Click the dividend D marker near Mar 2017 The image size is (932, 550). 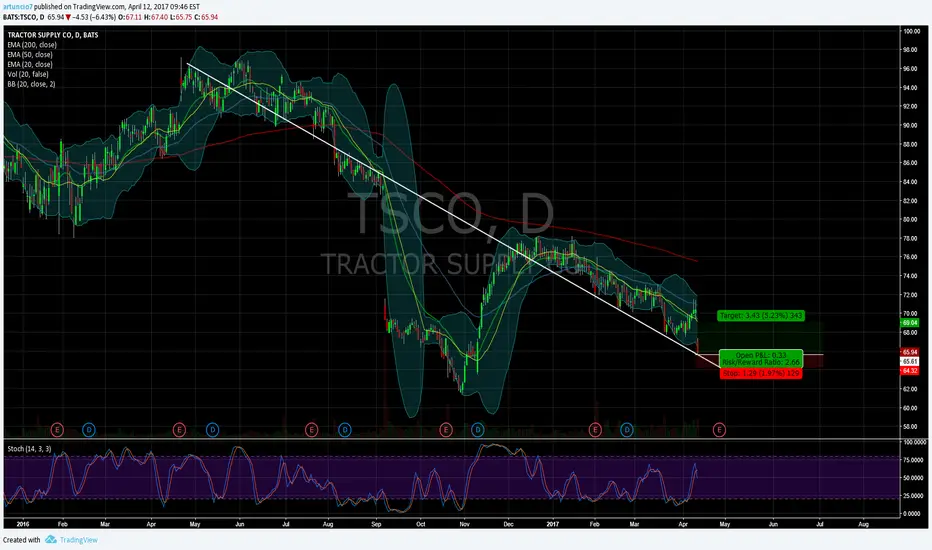pyautogui.click(x=626, y=429)
